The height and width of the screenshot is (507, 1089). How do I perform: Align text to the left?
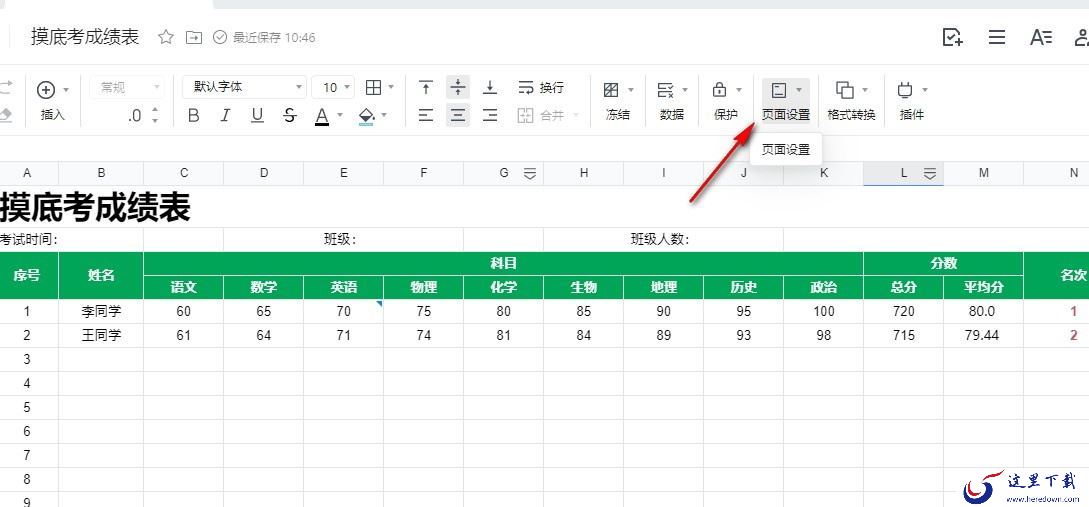pyautogui.click(x=426, y=115)
